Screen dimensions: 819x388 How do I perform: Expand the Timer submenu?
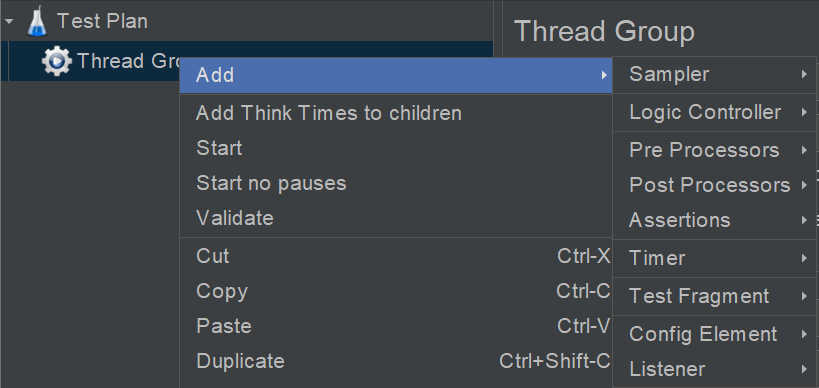tap(715, 258)
